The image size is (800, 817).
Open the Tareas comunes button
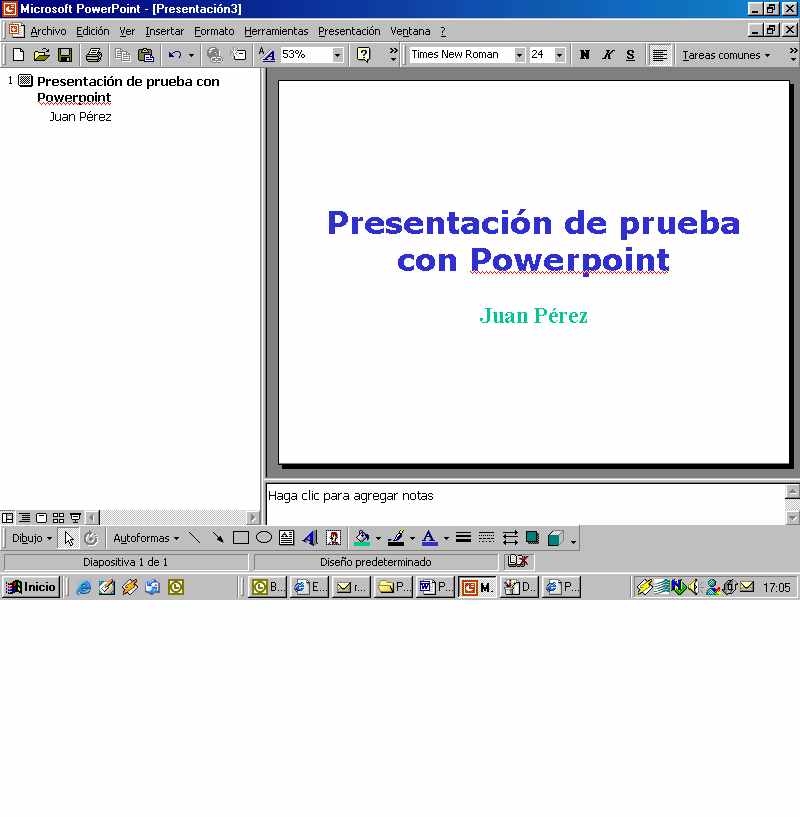pyautogui.click(x=726, y=55)
